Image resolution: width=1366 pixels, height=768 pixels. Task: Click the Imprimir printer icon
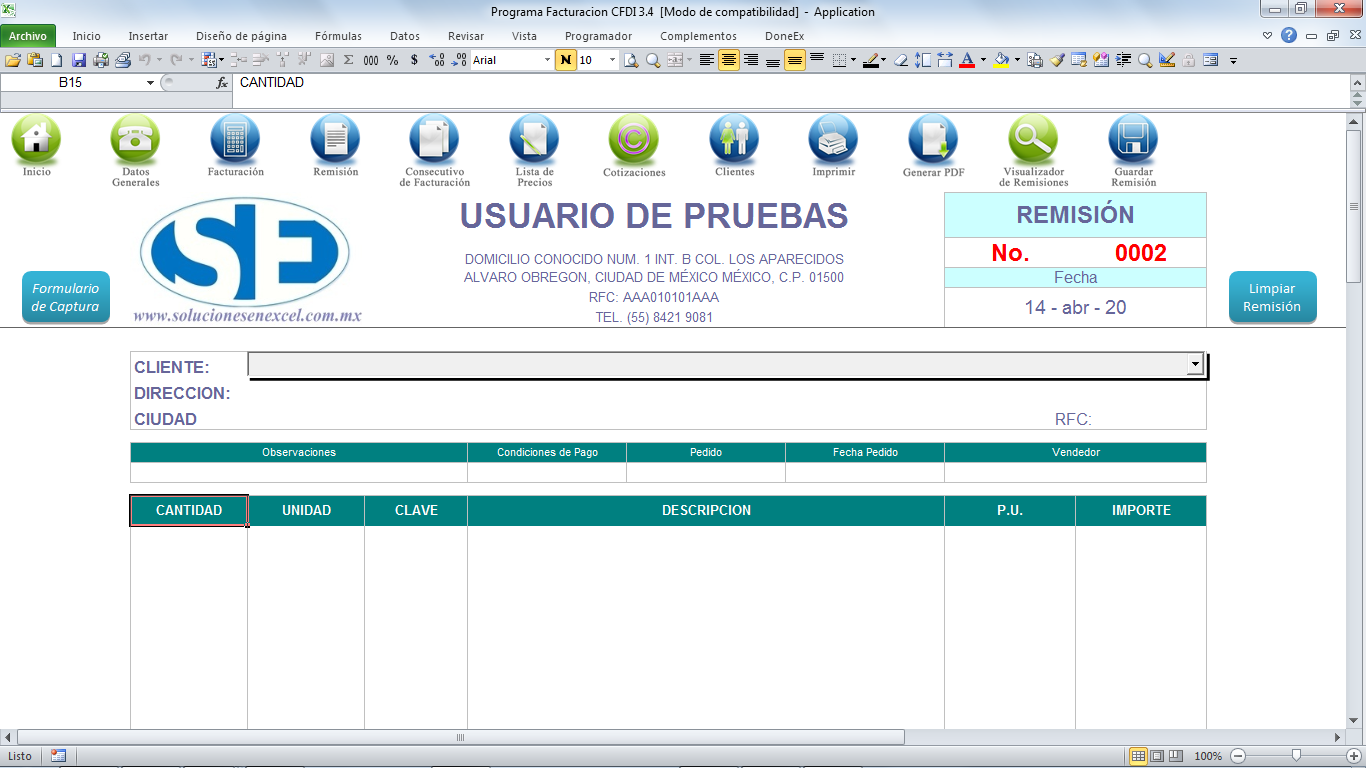coord(833,138)
